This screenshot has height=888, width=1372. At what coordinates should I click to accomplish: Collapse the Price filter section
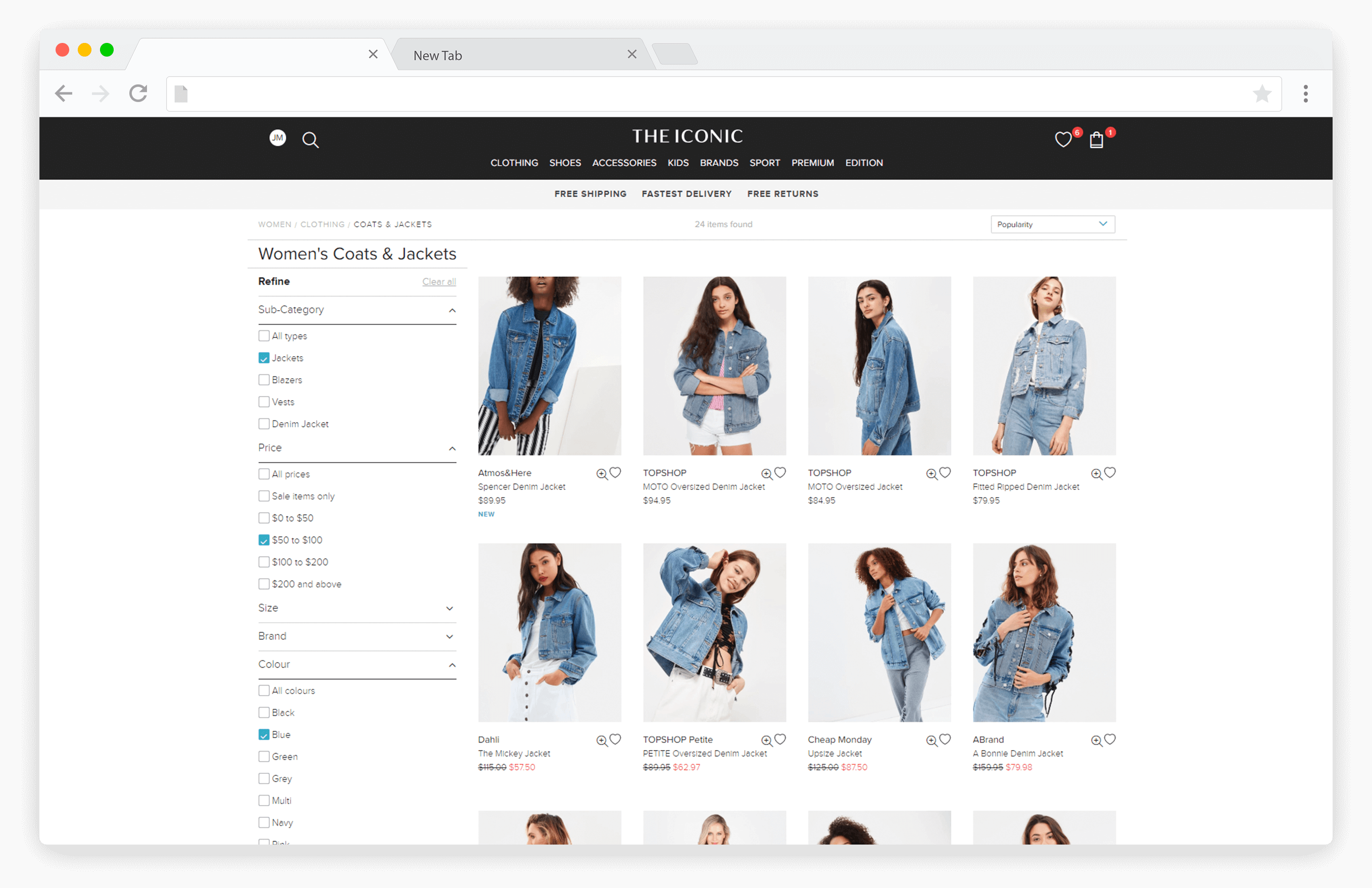(x=452, y=449)
